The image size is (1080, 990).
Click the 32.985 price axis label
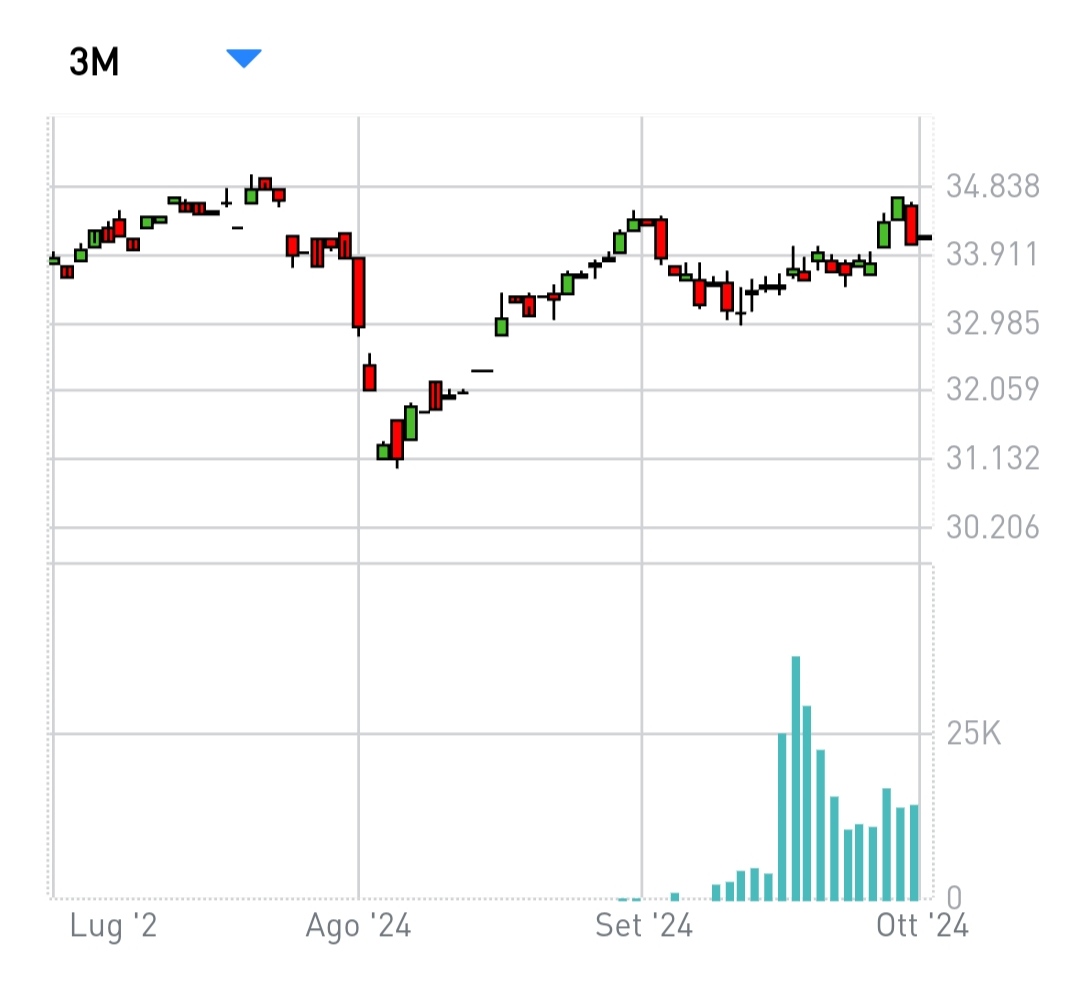[x=993, y=323]
